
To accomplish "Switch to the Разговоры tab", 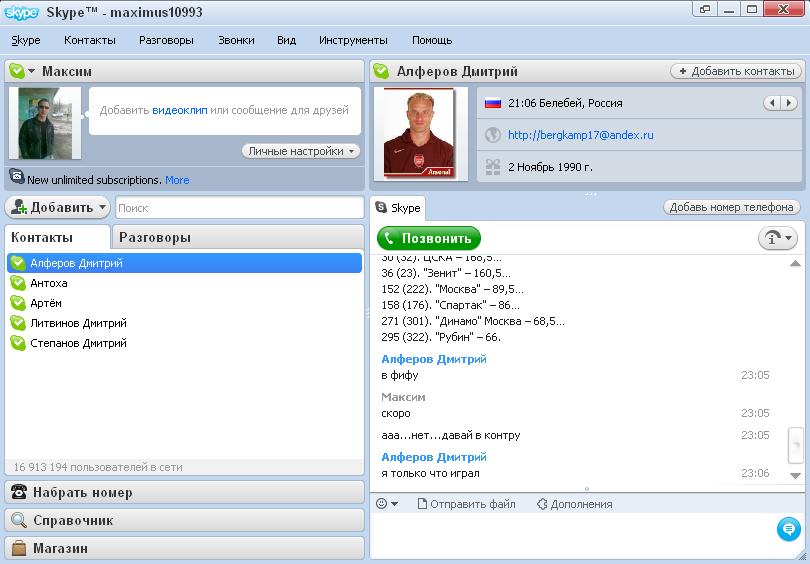I will point(238,238).
